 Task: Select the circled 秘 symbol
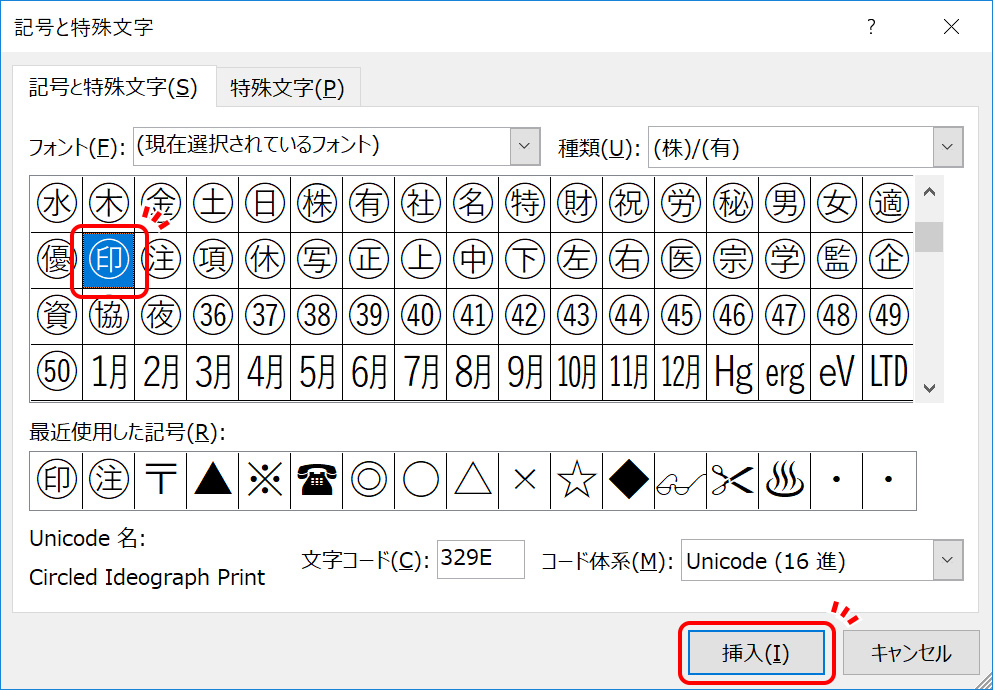(732, 204)
